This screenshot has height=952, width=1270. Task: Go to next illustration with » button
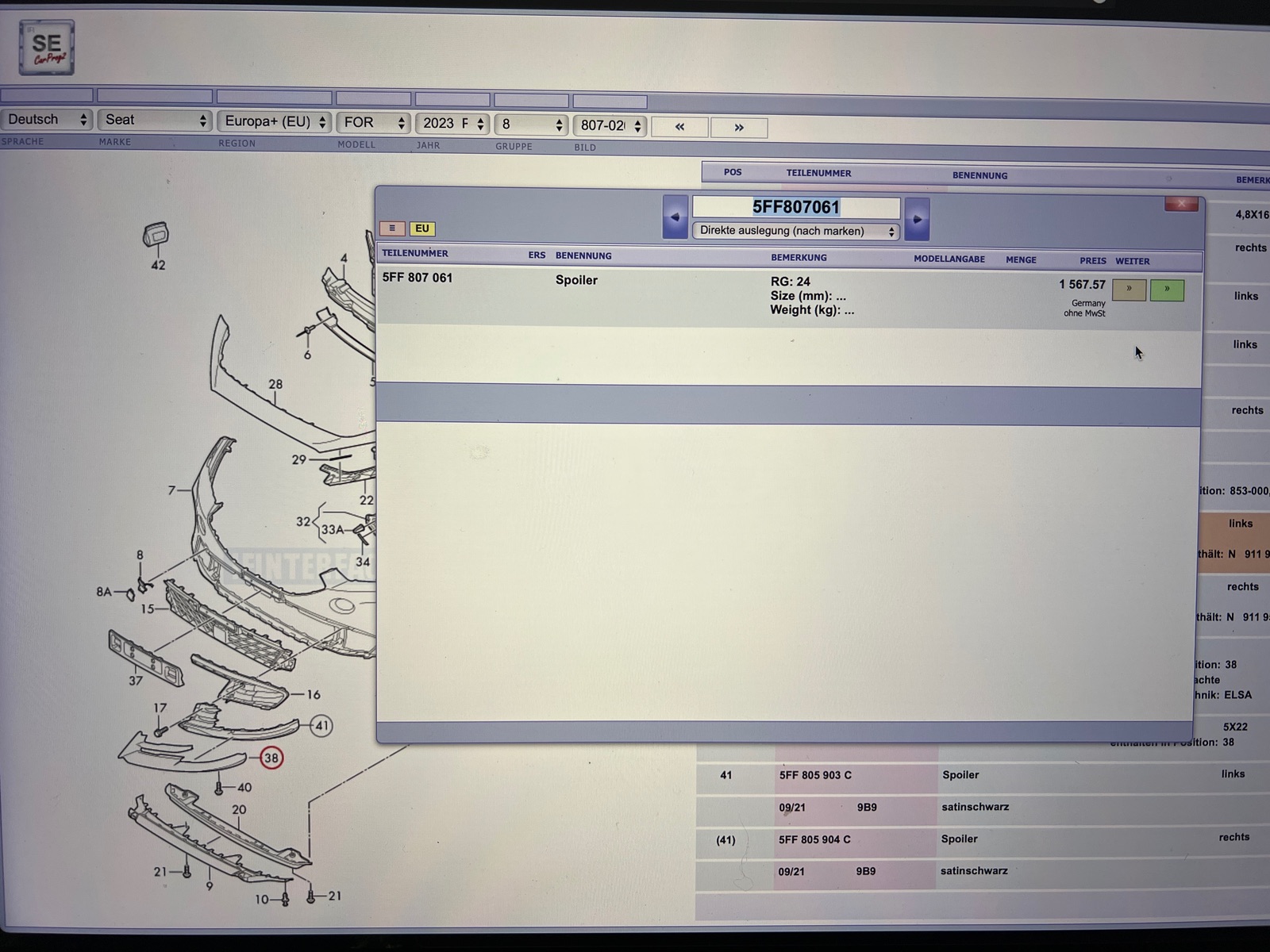pos(739,128)
